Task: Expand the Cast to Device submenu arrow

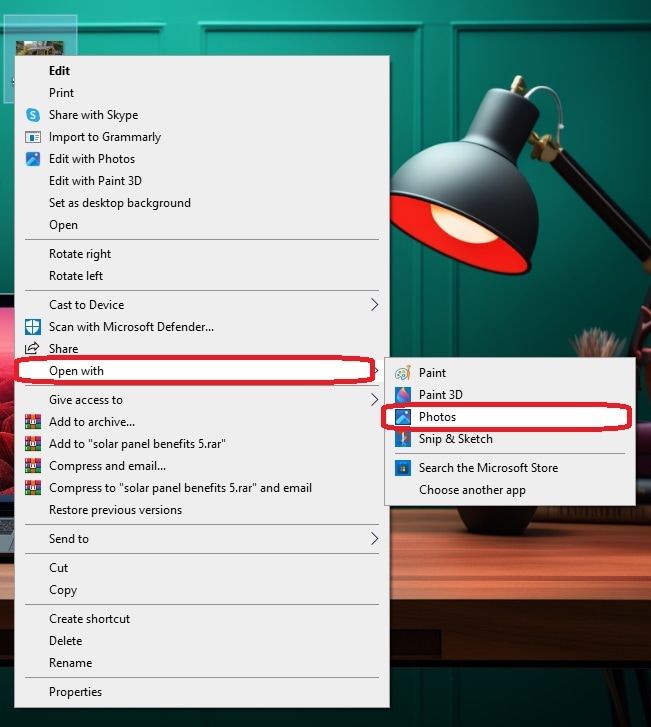Action: tap(374, 305)
